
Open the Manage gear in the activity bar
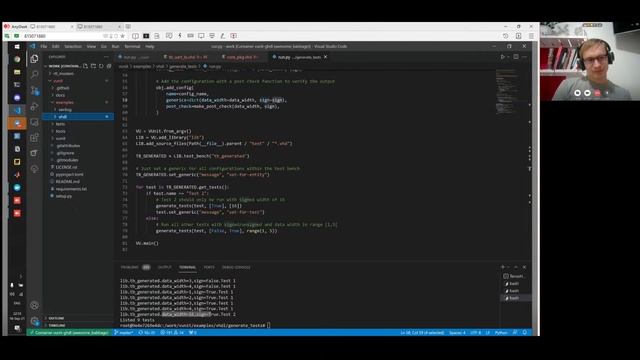34,321
